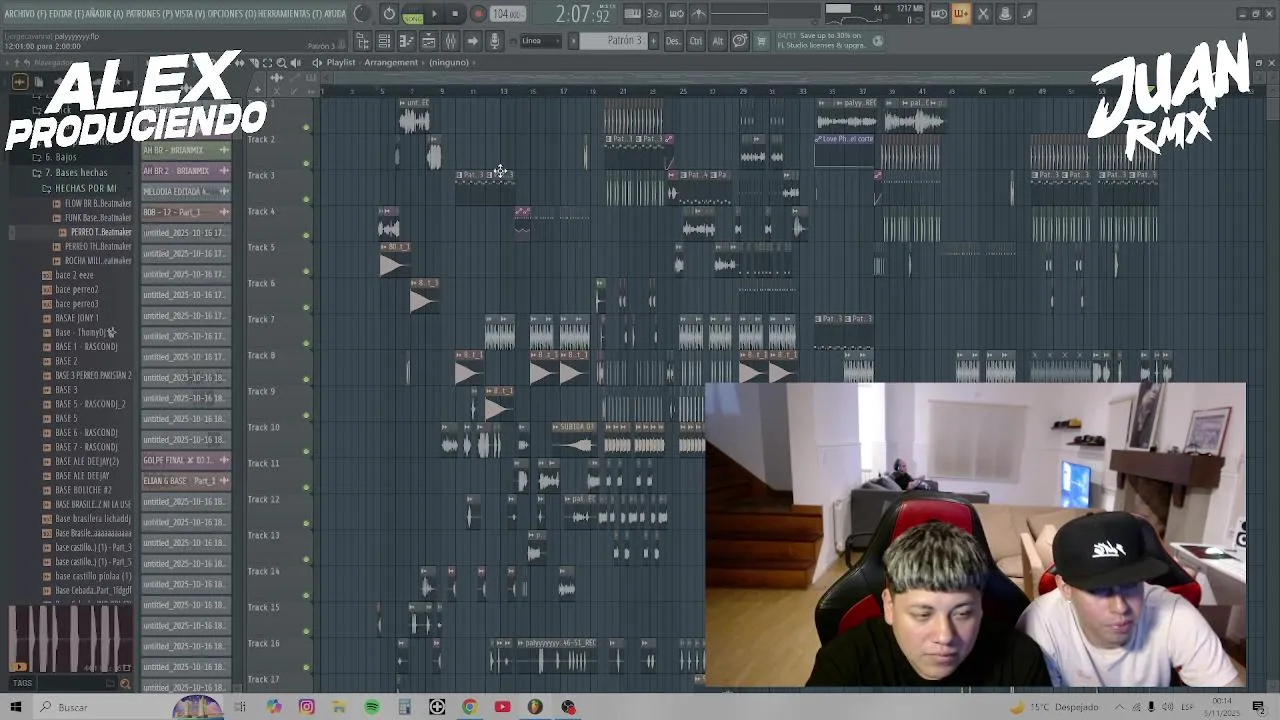Select the GOLPE FINAL clip in picker

[x=186, y=460]
